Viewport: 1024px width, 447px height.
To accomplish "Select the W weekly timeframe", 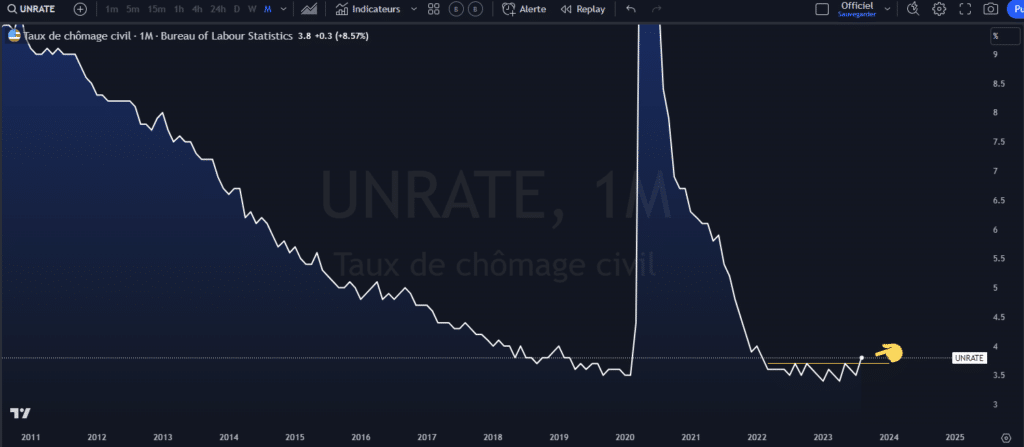I will coord(251,9).
